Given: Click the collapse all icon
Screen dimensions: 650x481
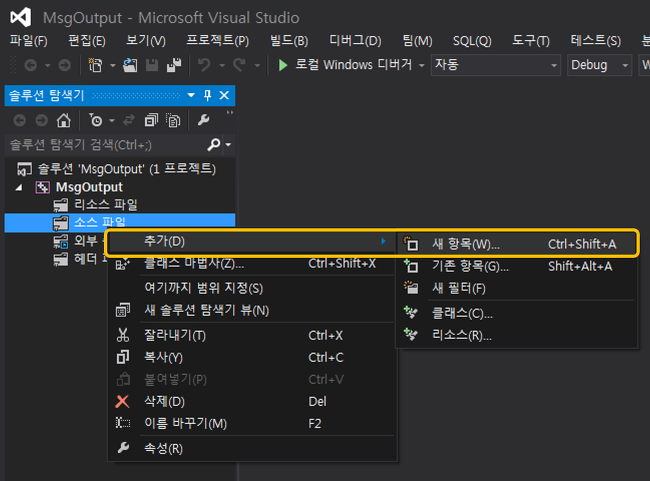Looking at the screenshot, I should pos(151,120).
